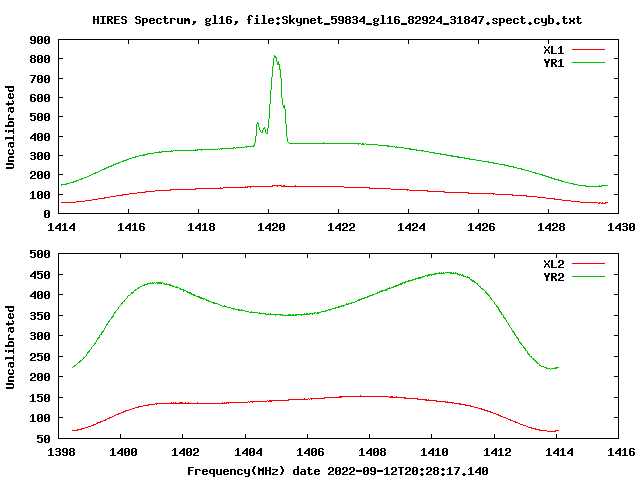Click the 1412 x-axis tick label
The height and width of the screenshot is (480, 640).
tap(497, 452)
